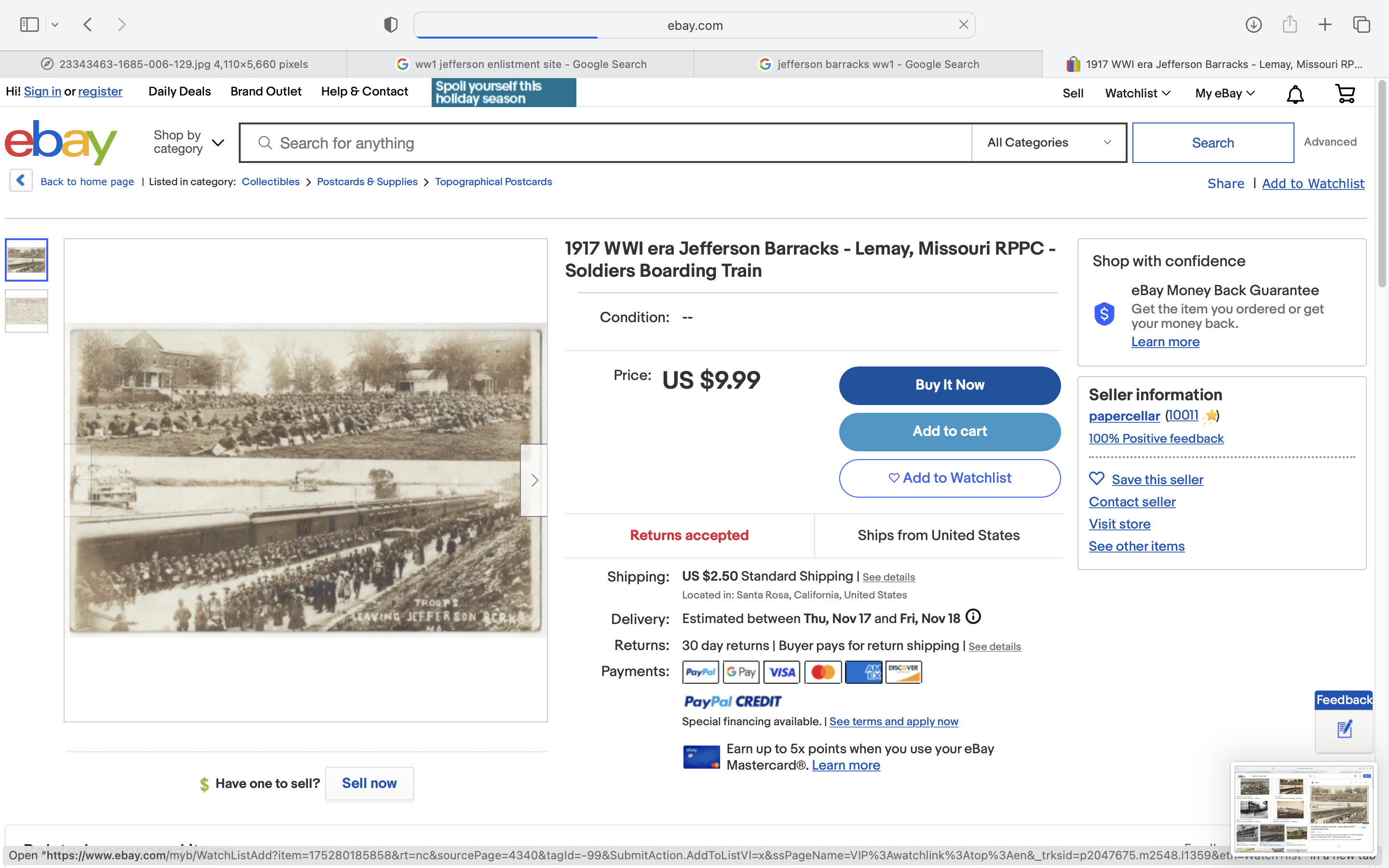Click the eBay logo
Viewport: 1389px width, 868px height.
61,142
